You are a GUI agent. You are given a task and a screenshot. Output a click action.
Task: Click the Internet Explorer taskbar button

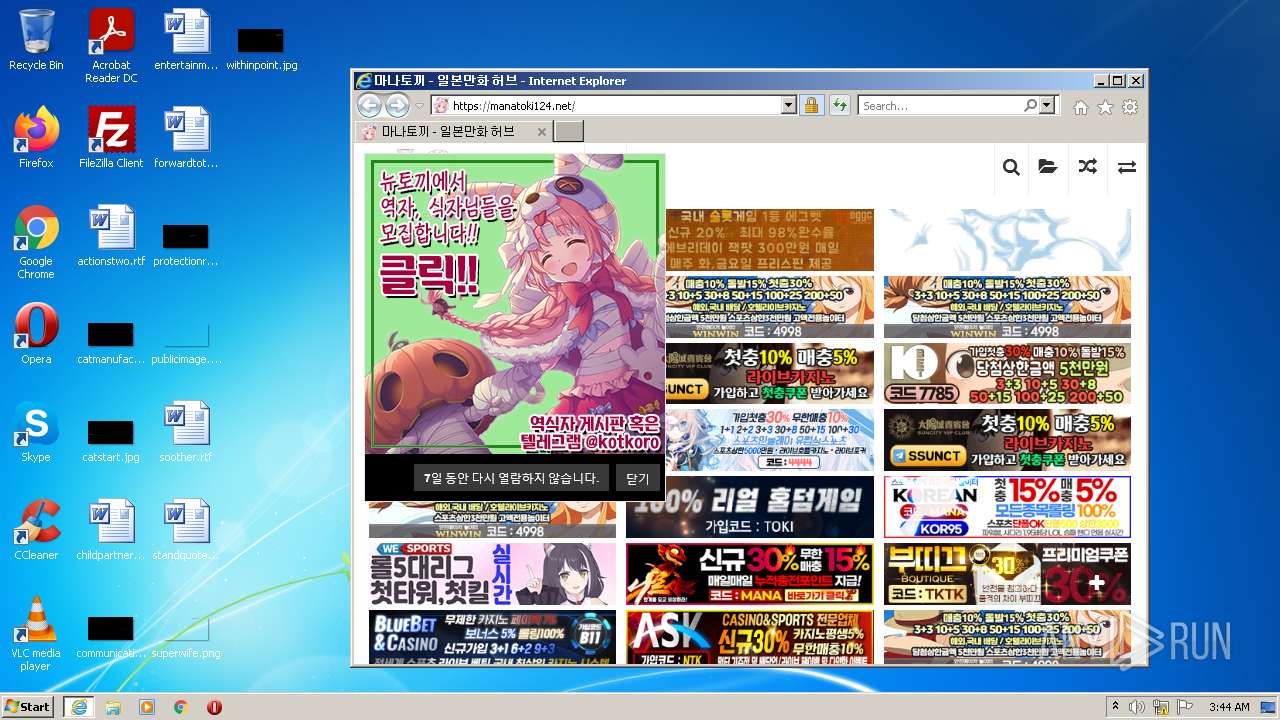(78, 707)
